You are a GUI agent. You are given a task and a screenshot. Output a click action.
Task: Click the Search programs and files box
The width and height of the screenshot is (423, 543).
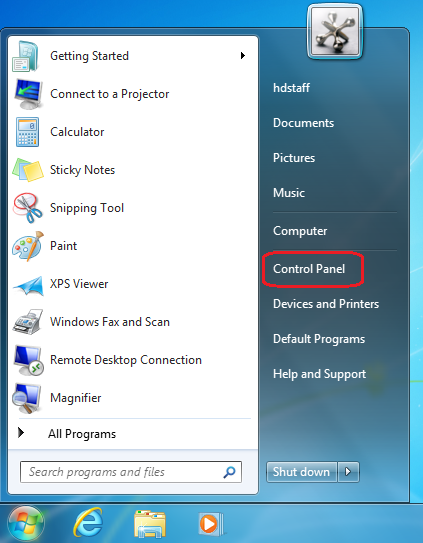(x=131, y=472)
